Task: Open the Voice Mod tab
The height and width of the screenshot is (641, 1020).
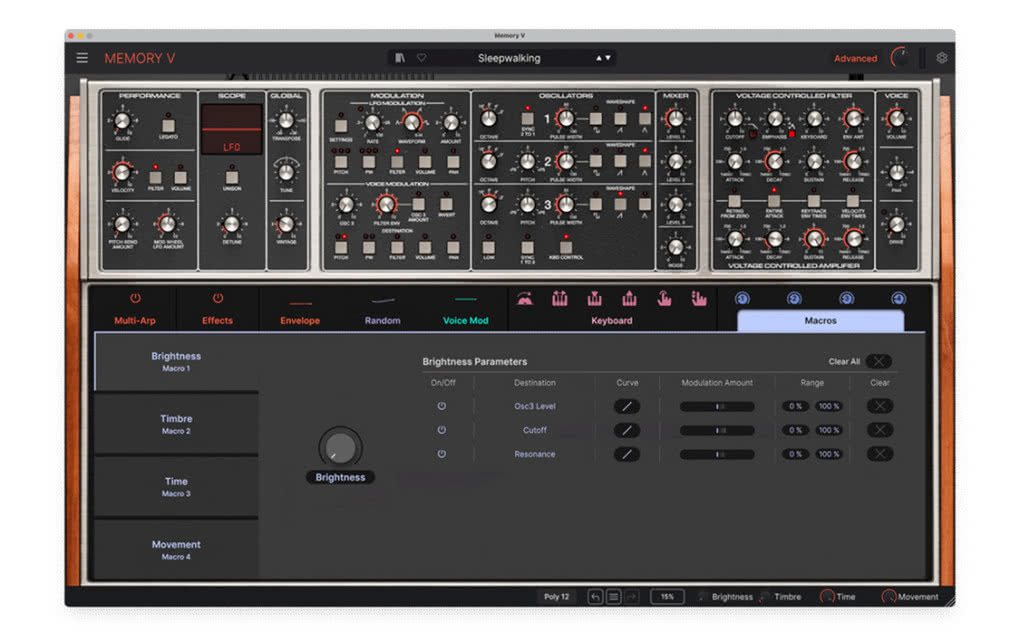Action: click(465, 309)
